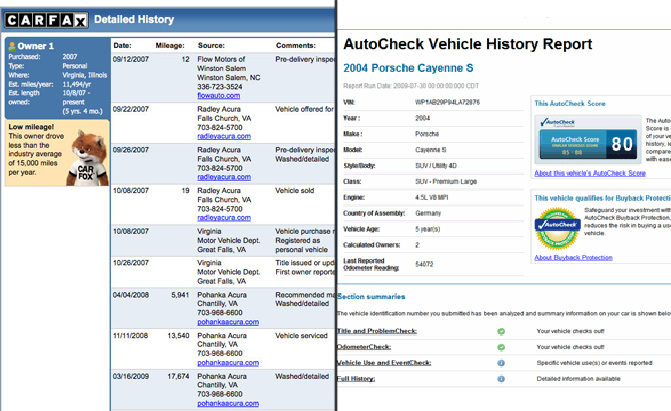671x411 pixels.
Task: Click the Engine value 4.5L V8 MPI
Action: click(432, 197)
